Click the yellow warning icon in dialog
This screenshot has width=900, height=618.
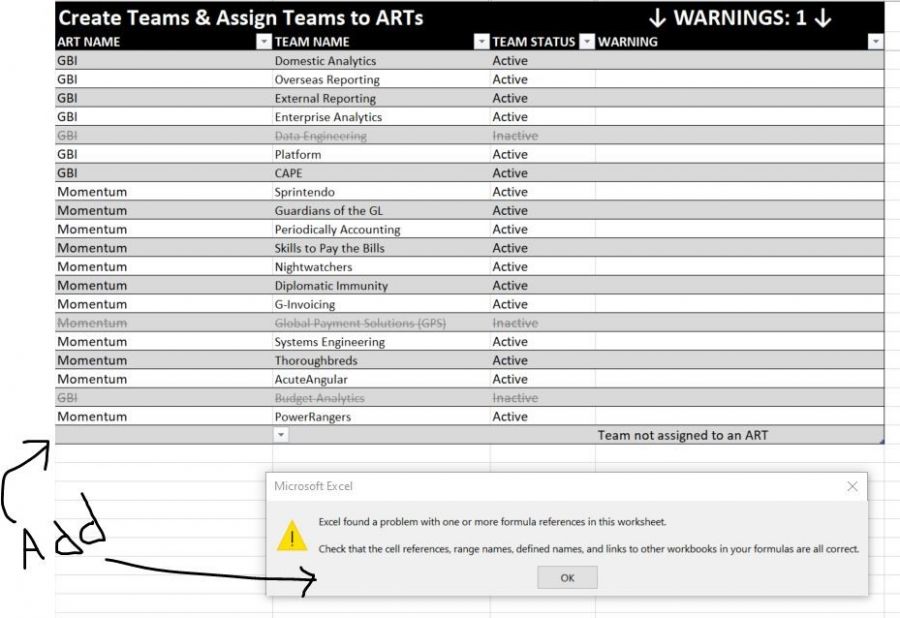tap(292, 536)
